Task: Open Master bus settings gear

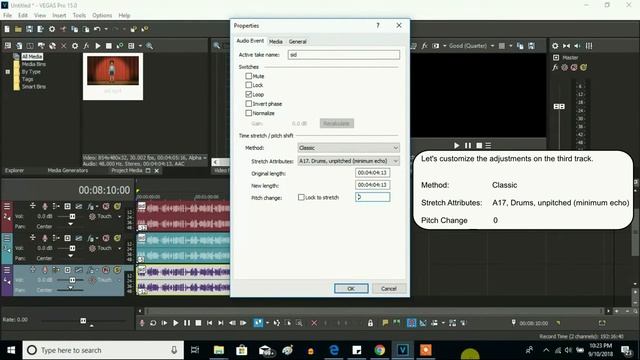Action: (x=555, y=46)
